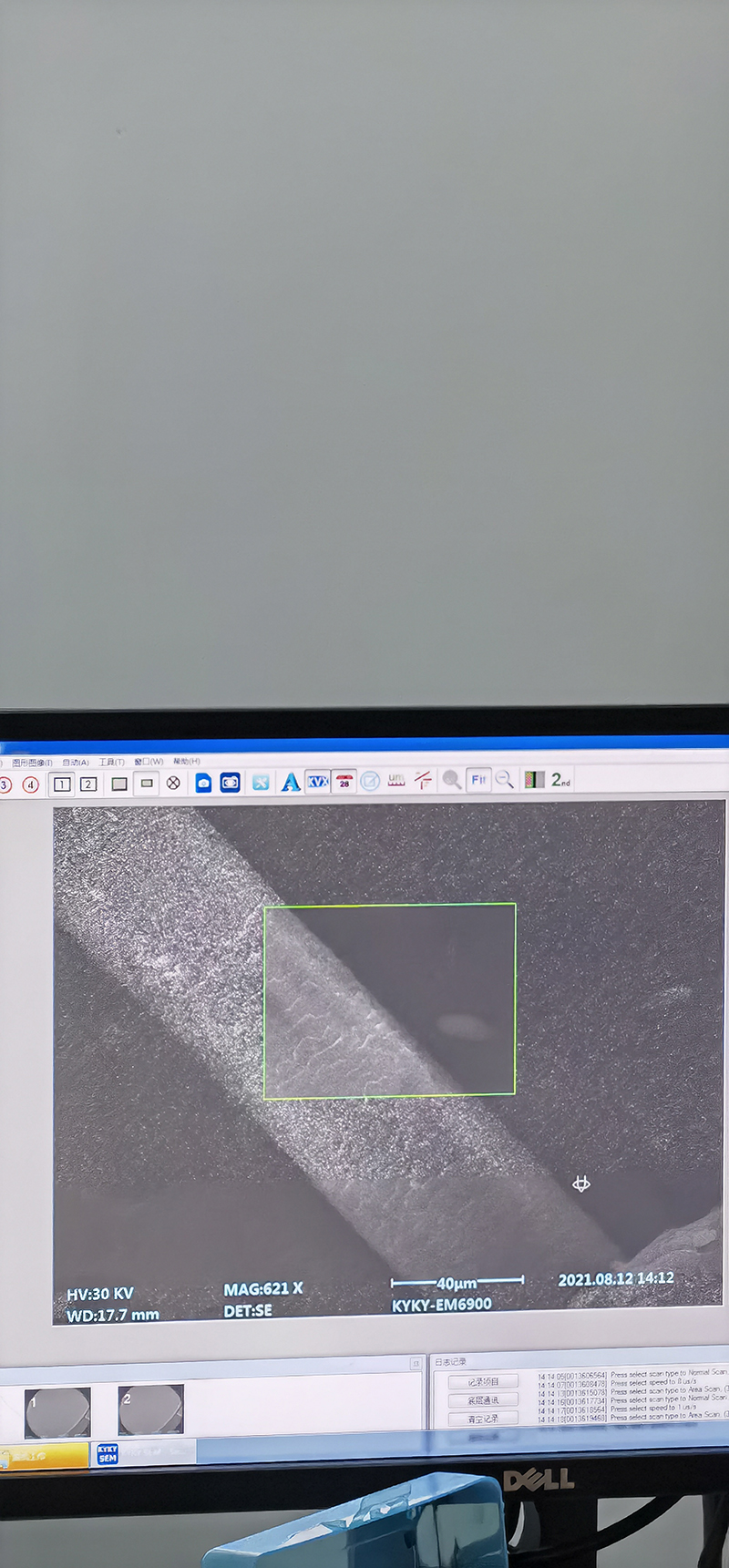
Task: Open the 帮助(H) menu
Action: point(186,761)
